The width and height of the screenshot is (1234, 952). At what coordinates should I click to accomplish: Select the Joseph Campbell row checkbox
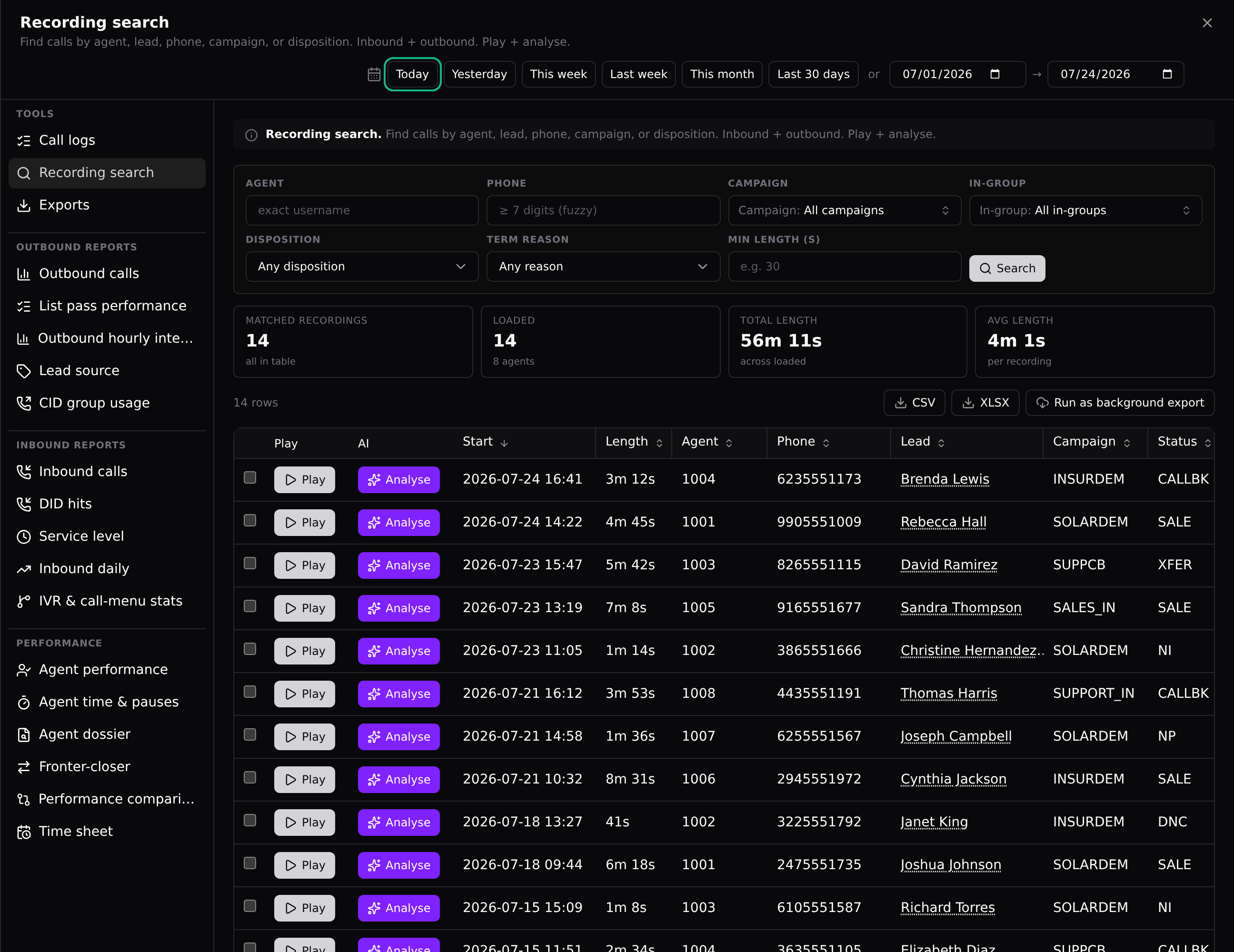click(250, 734)
